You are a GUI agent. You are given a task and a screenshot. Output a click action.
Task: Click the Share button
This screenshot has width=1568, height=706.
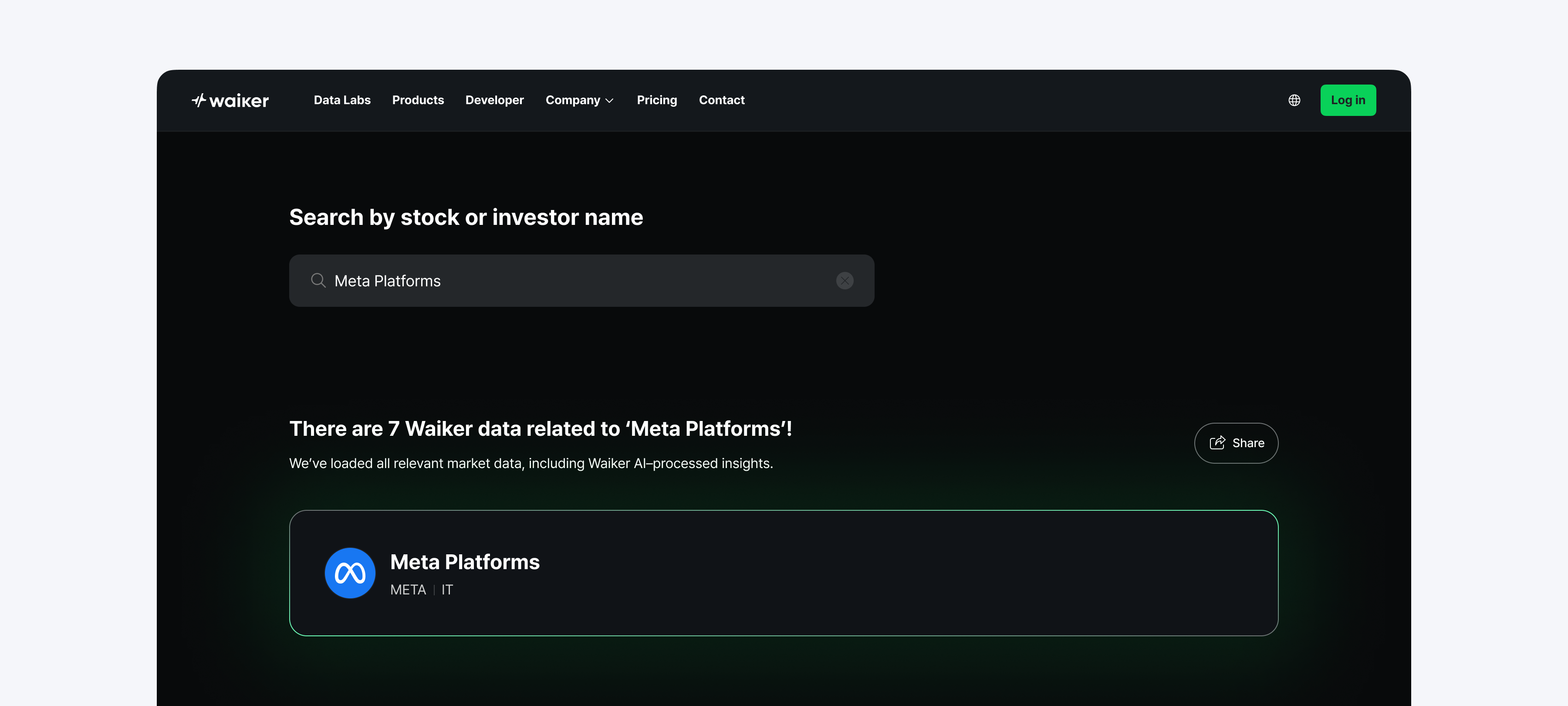tap(1236, 443)
